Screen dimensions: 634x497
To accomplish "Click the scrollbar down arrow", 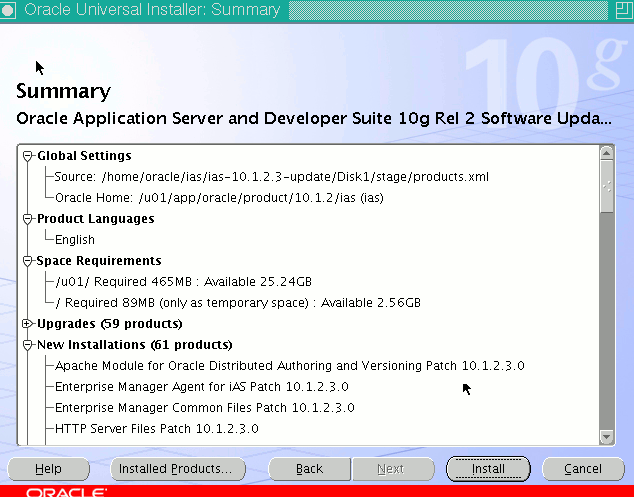I will (607, 437).
